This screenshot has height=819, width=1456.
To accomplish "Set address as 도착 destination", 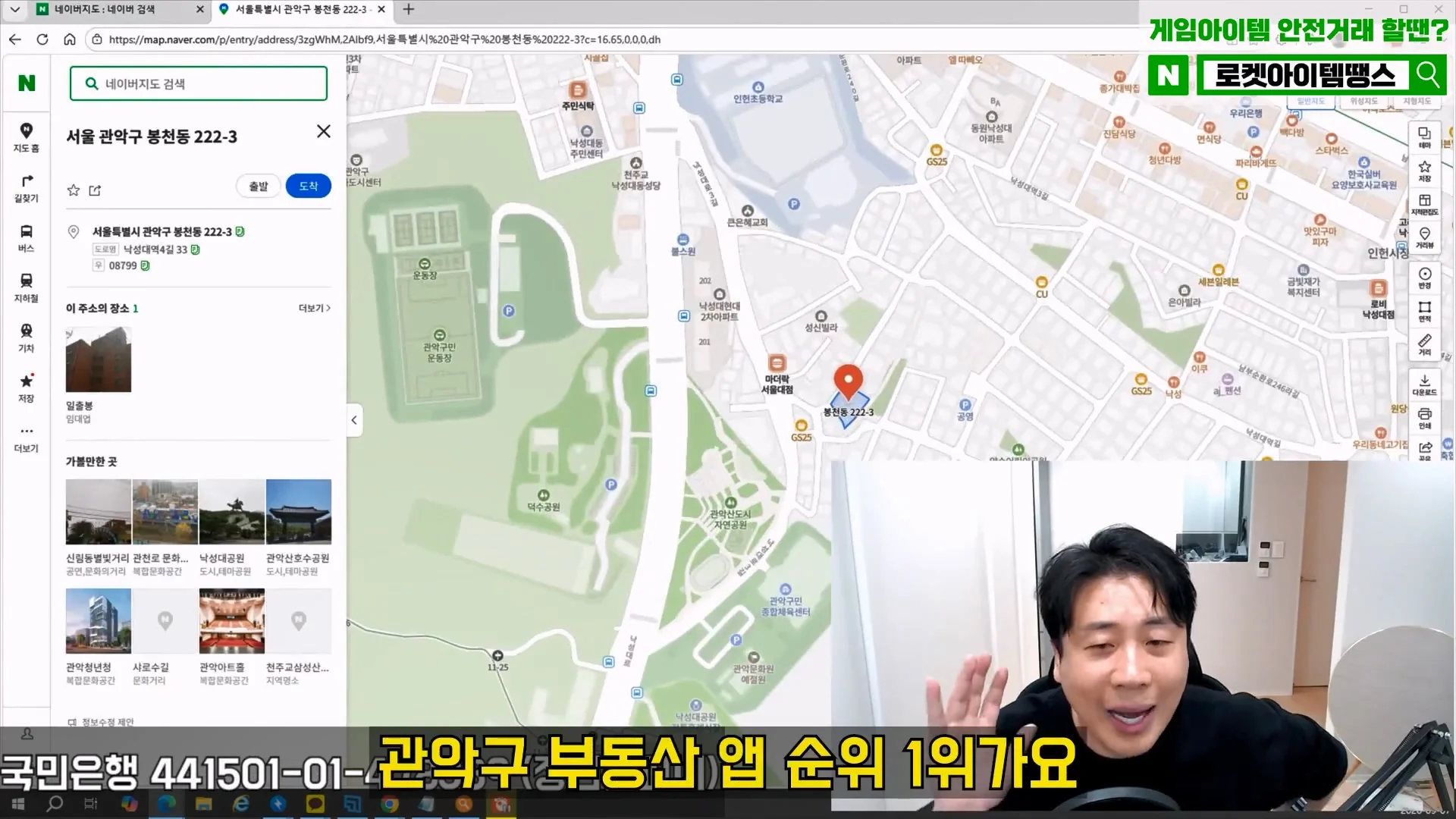I will coord(308,186).
